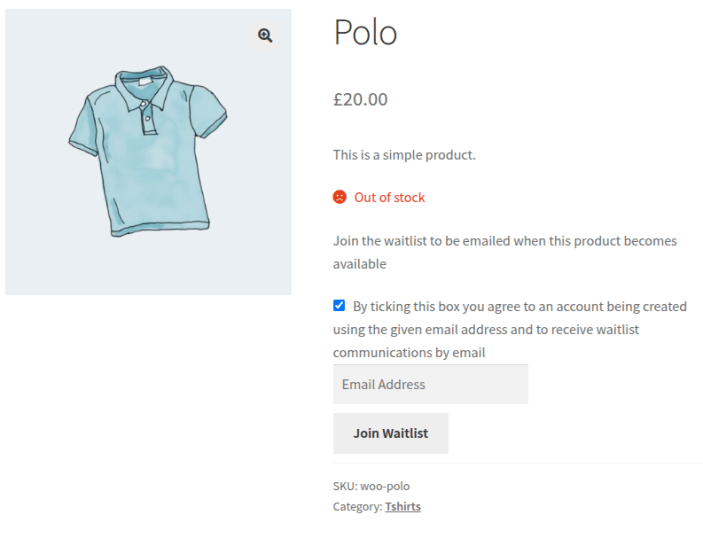The image size is (703, 546).
Task: Click the Polo product title heading
Action: (x=365, y=33)
